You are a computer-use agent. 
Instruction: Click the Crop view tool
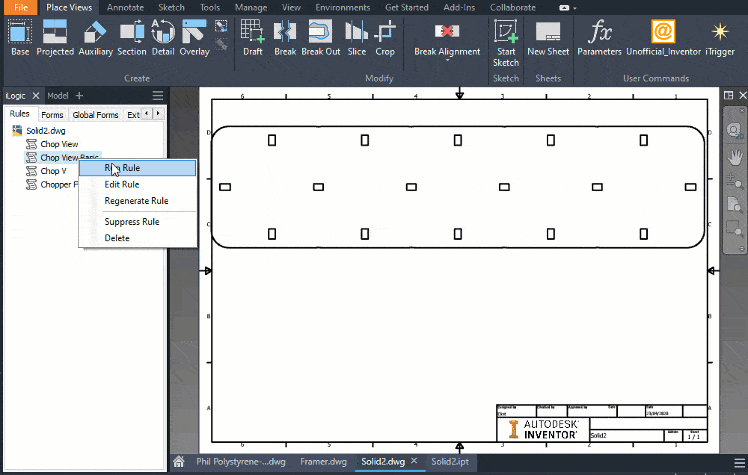[x=385, y=38]
